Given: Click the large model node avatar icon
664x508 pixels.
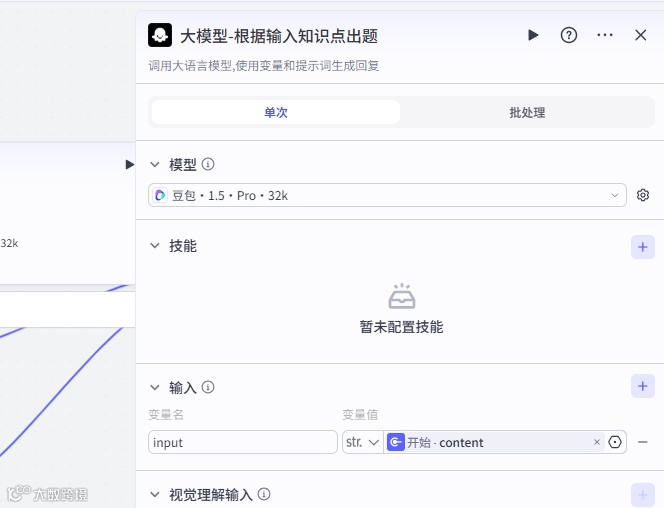Looking at the screenshot, I should (160, 35).
